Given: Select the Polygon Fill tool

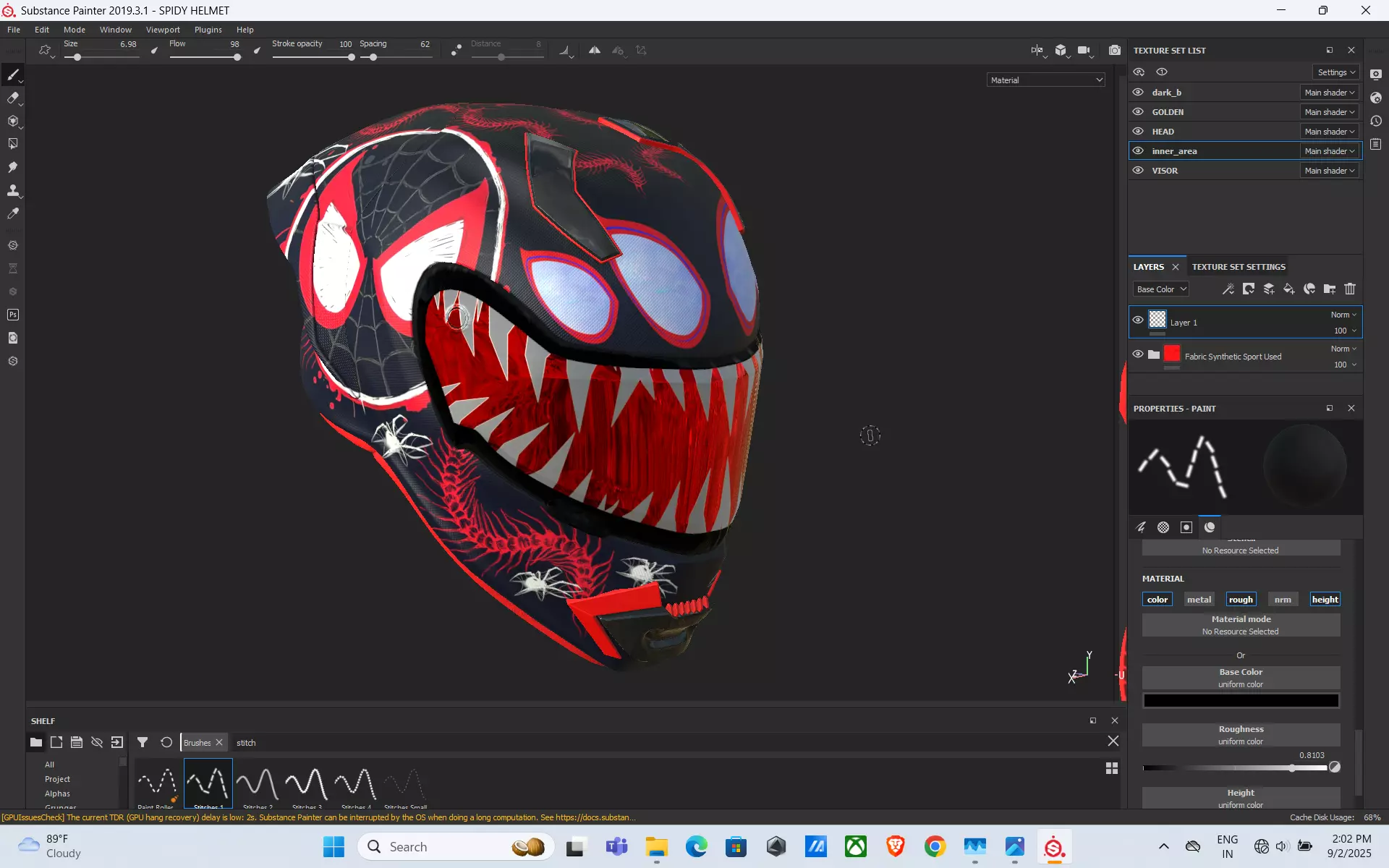Looking at the screenshot, I should coord(13,144).
